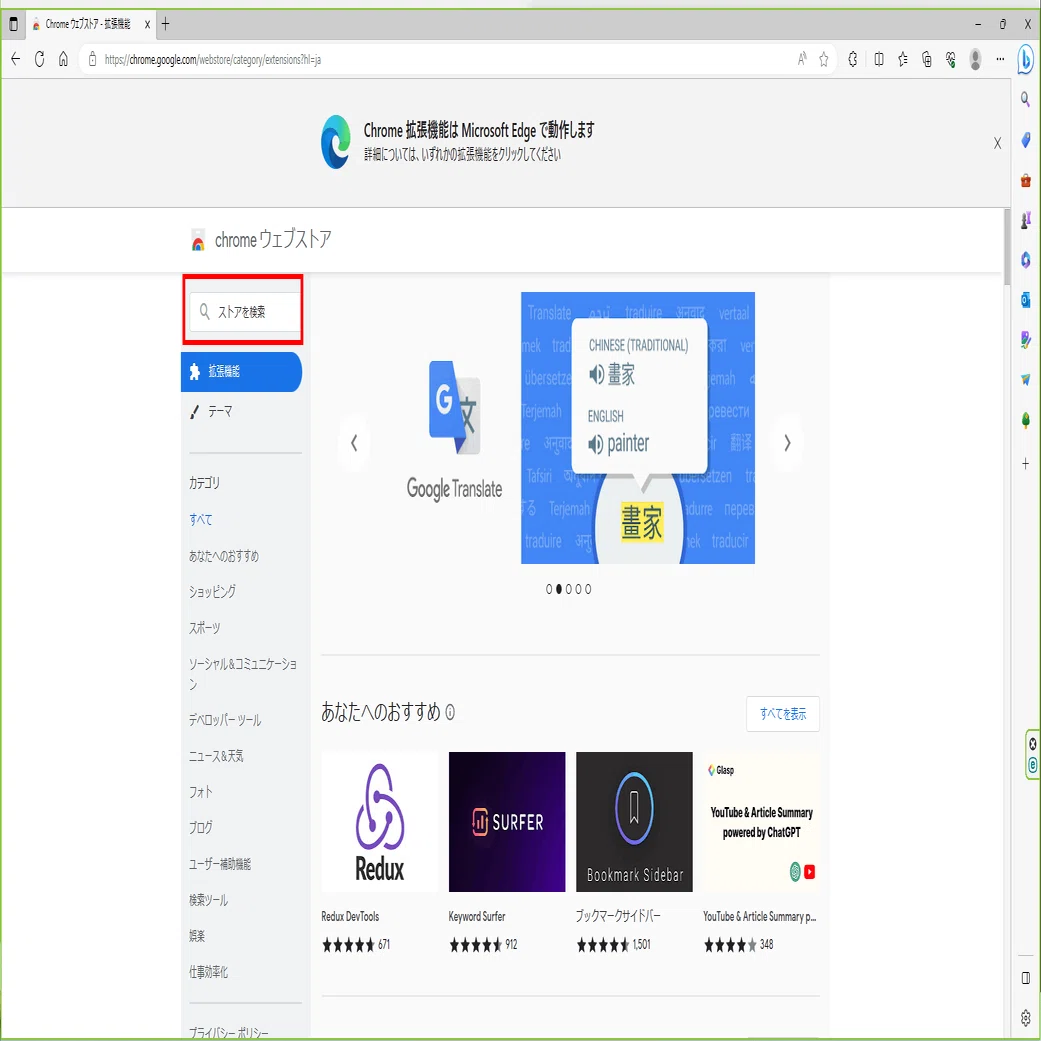Open the collections icon in toolbar

[927, 60]
